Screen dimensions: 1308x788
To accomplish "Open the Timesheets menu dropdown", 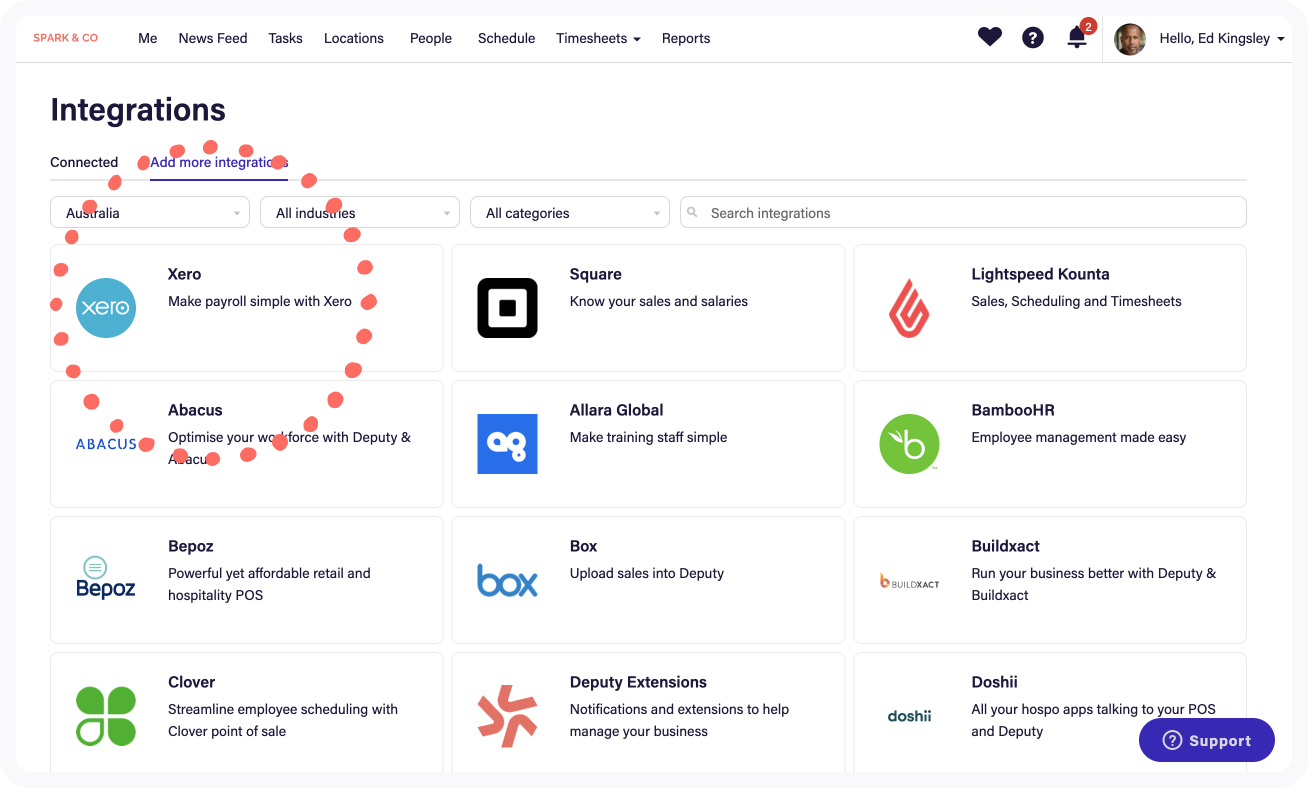I will point(598,38).
